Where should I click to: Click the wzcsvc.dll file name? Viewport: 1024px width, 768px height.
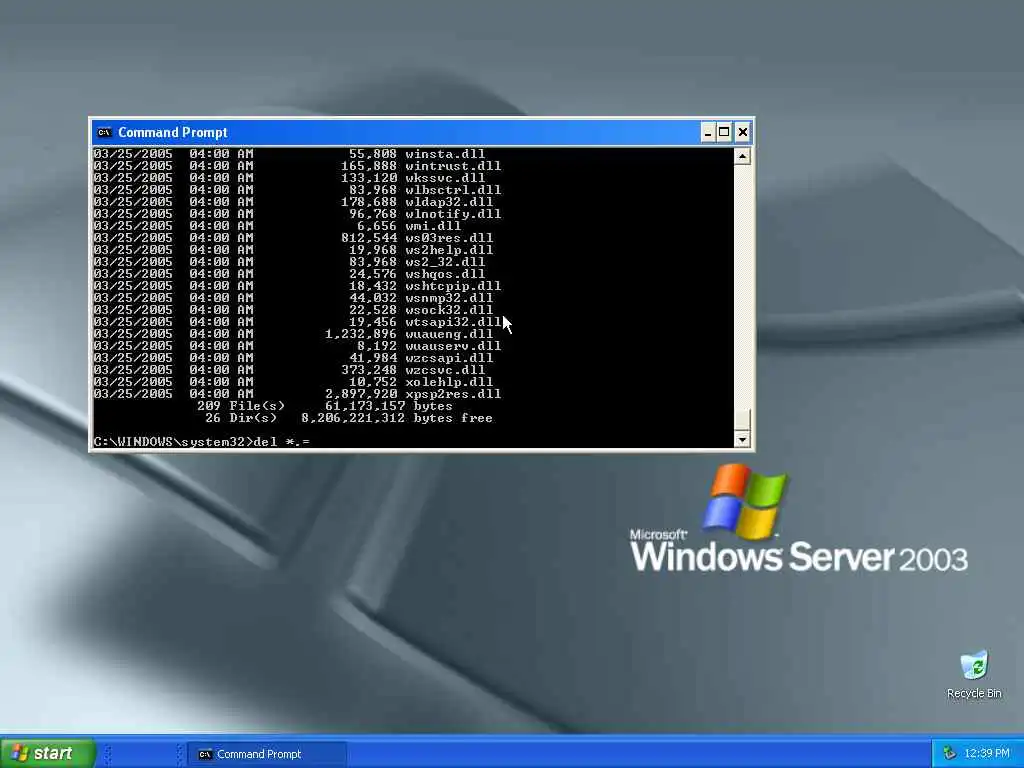click(x=445, y=370)
